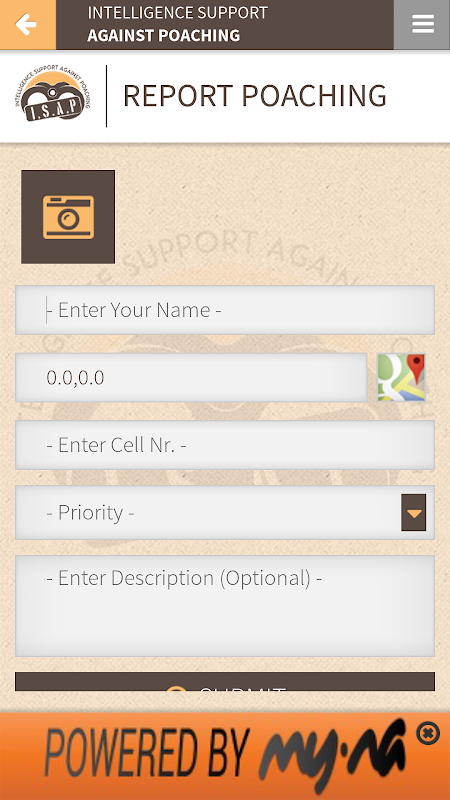Click the Powered by my.na banner
The width and height of the screenshot is (450, 800).
pos(225,756)
